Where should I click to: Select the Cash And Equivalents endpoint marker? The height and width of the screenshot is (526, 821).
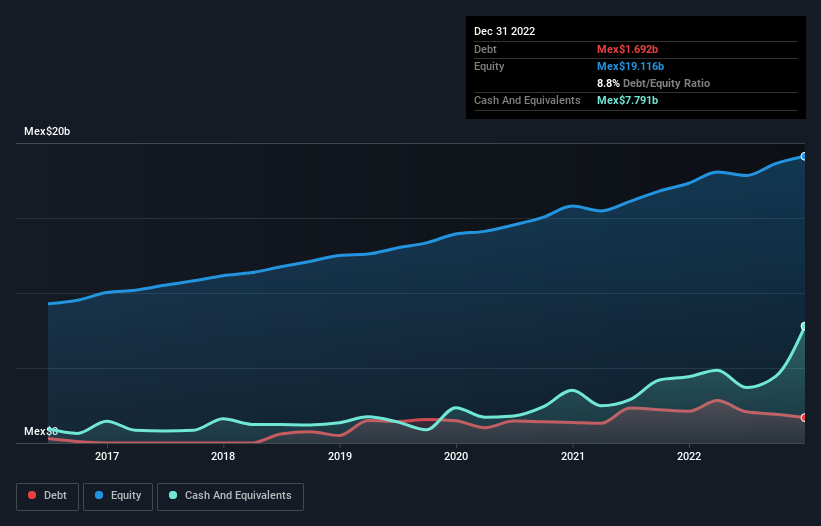[804, 326]
